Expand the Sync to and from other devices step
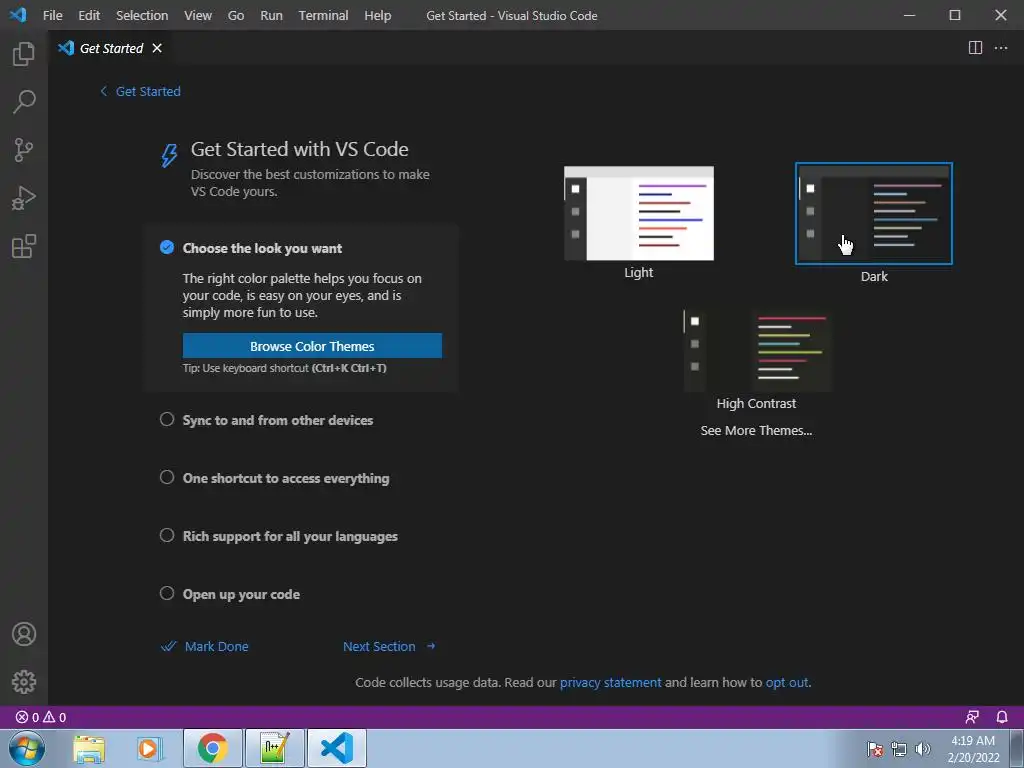 click(278, 421)
